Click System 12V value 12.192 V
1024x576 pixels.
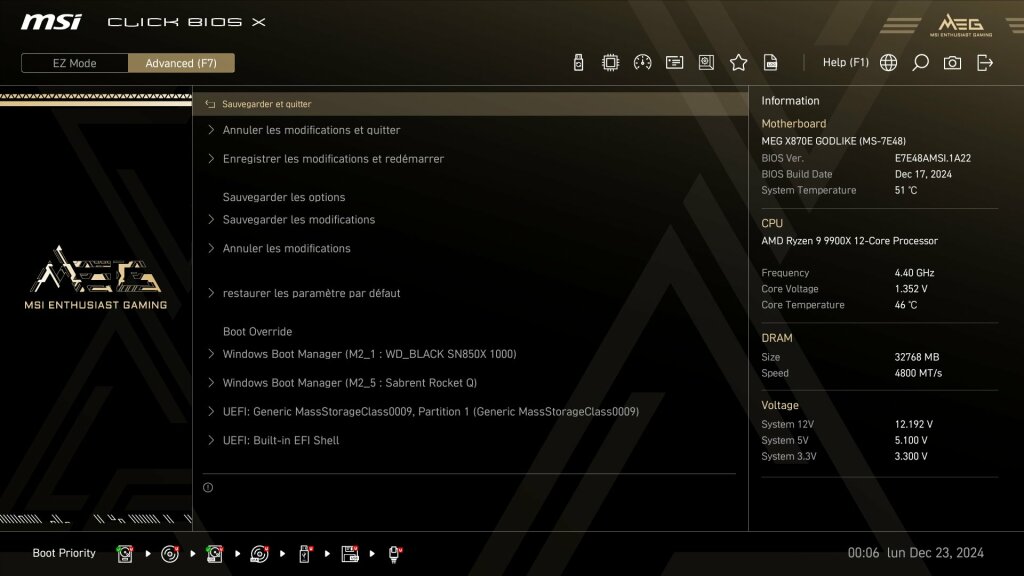click(914, 424)
